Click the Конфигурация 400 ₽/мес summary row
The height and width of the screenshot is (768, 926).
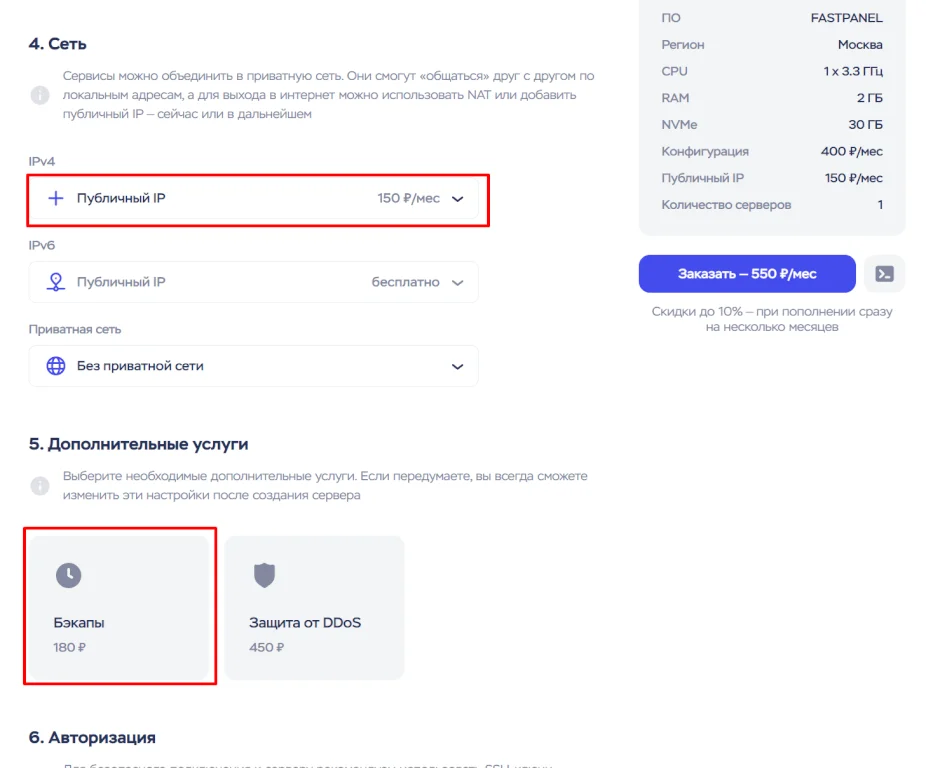[x=771, y=151]
